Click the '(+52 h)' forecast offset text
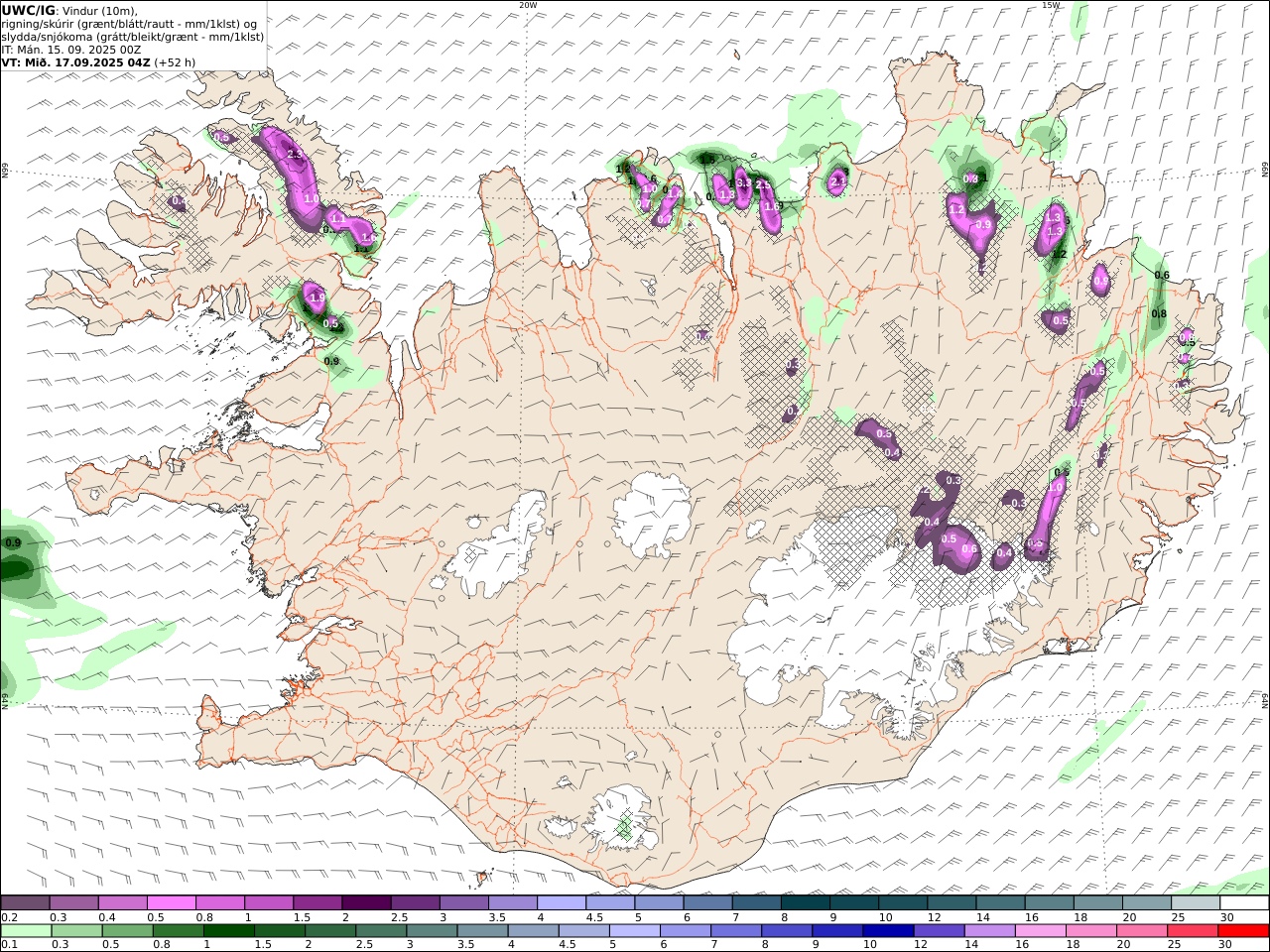This screenshot has width=1270, height=952. [x=175, y=61]
